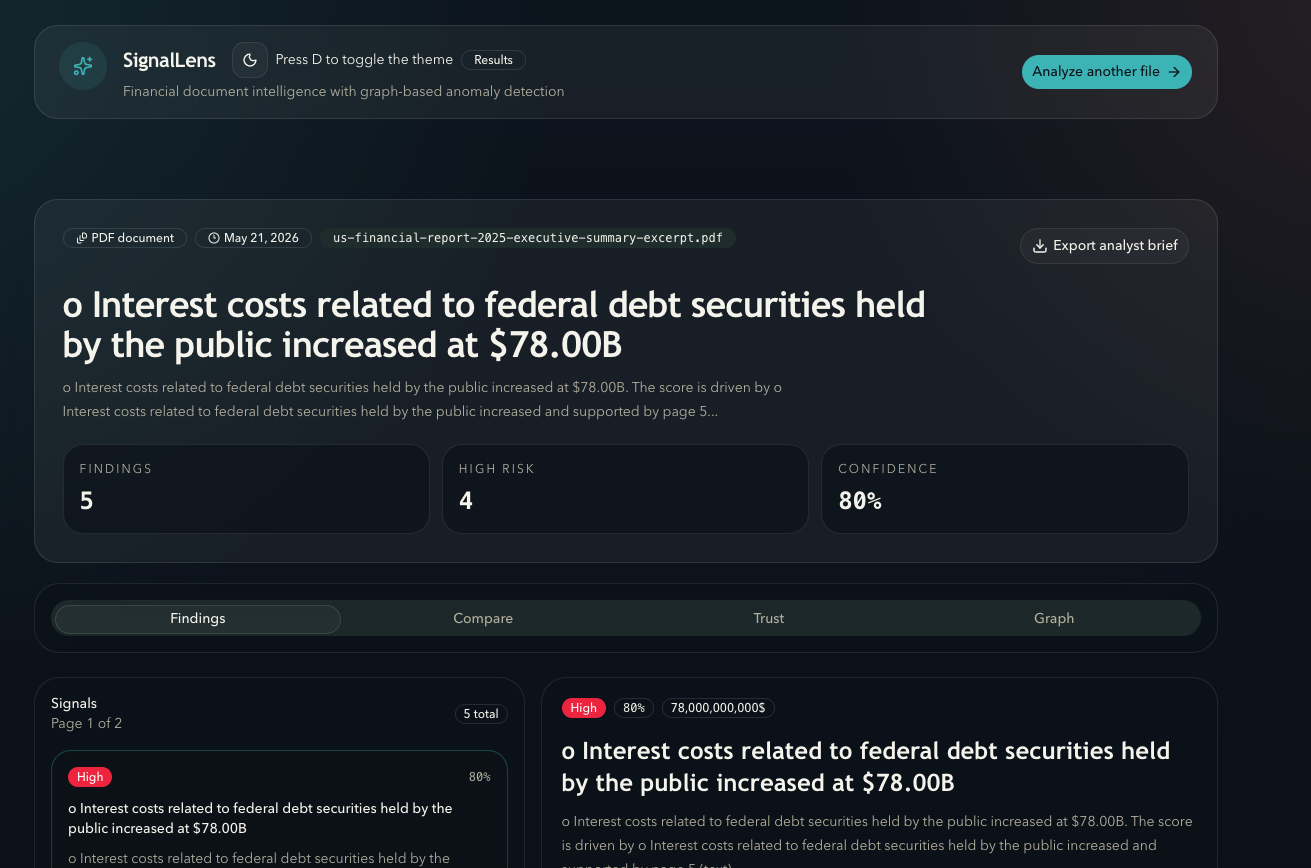Click the arrow icon in Analyze button
The width and height of the screenshot is (1311, 868).
1174,72
